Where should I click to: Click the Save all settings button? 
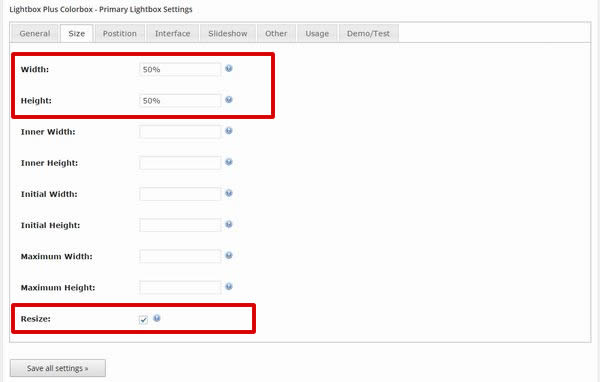(58, 368)
